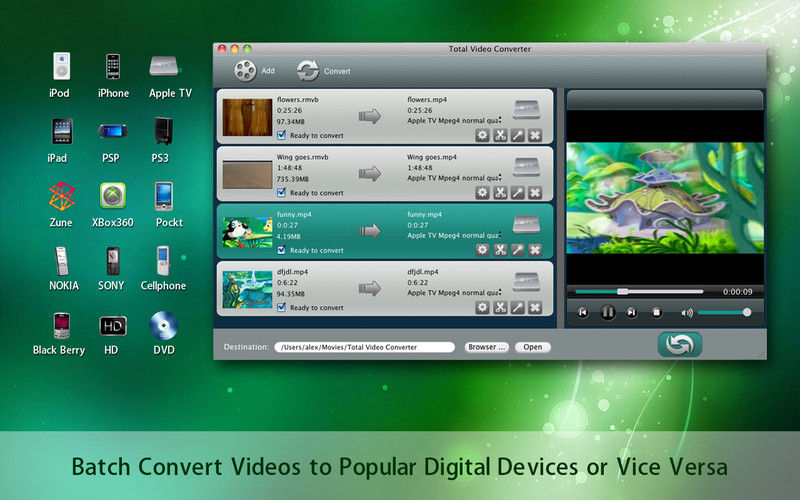Open settings gear for Wing goes.rmvb
800x500 pixels.
[x=482, y=192]
